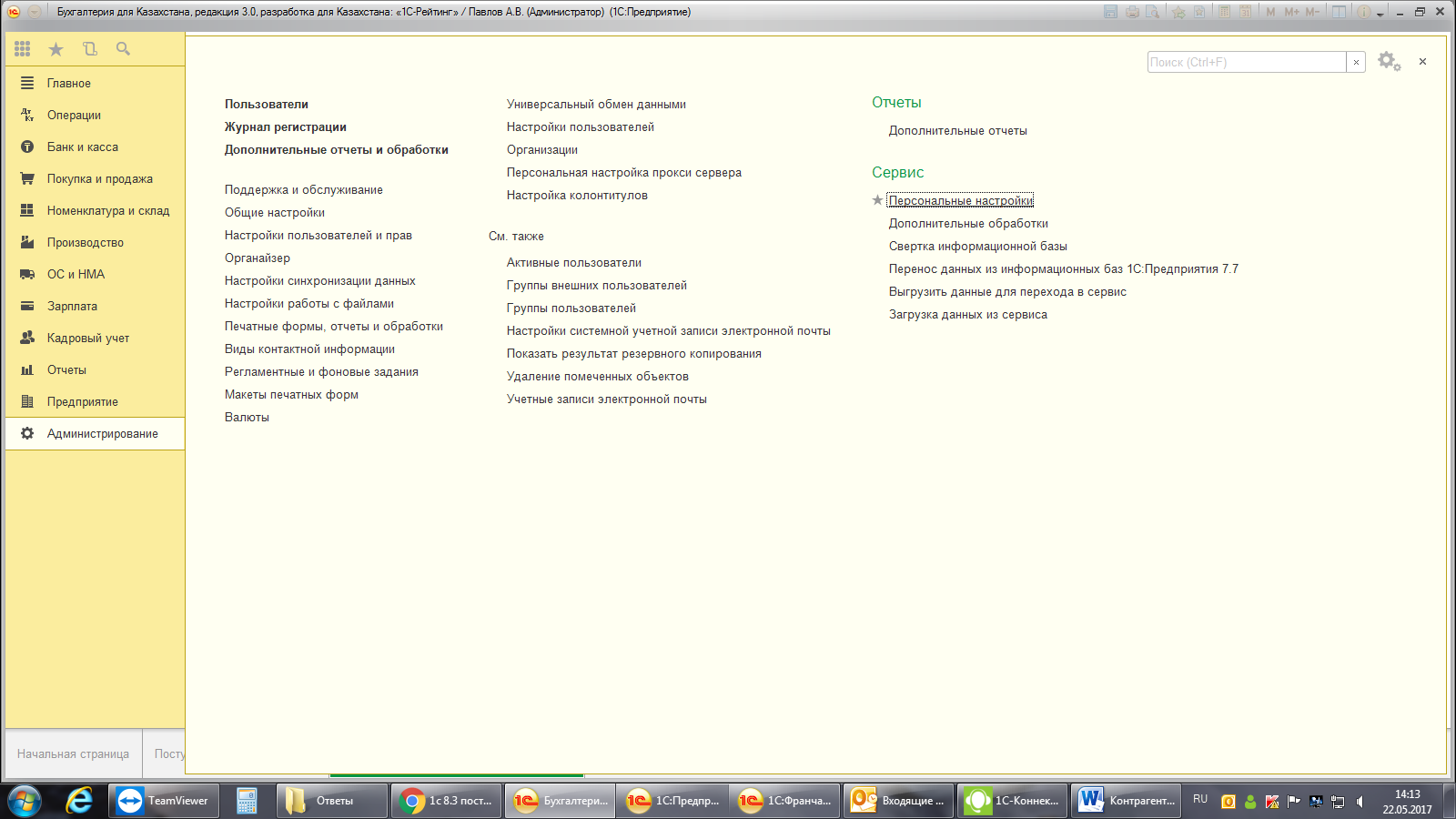
Task: Open the Производство section
Action: pyautogui.click(x=95, y=242)
